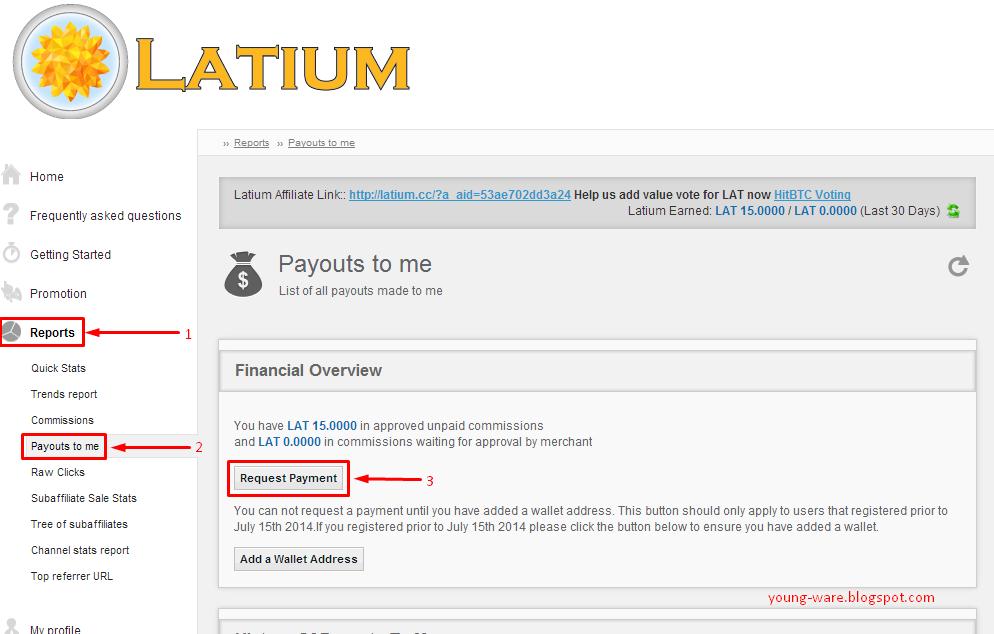This screenshot has height=634, width=994.
Task: Select Payouts to me submenu item
Action: click(65, 446)
